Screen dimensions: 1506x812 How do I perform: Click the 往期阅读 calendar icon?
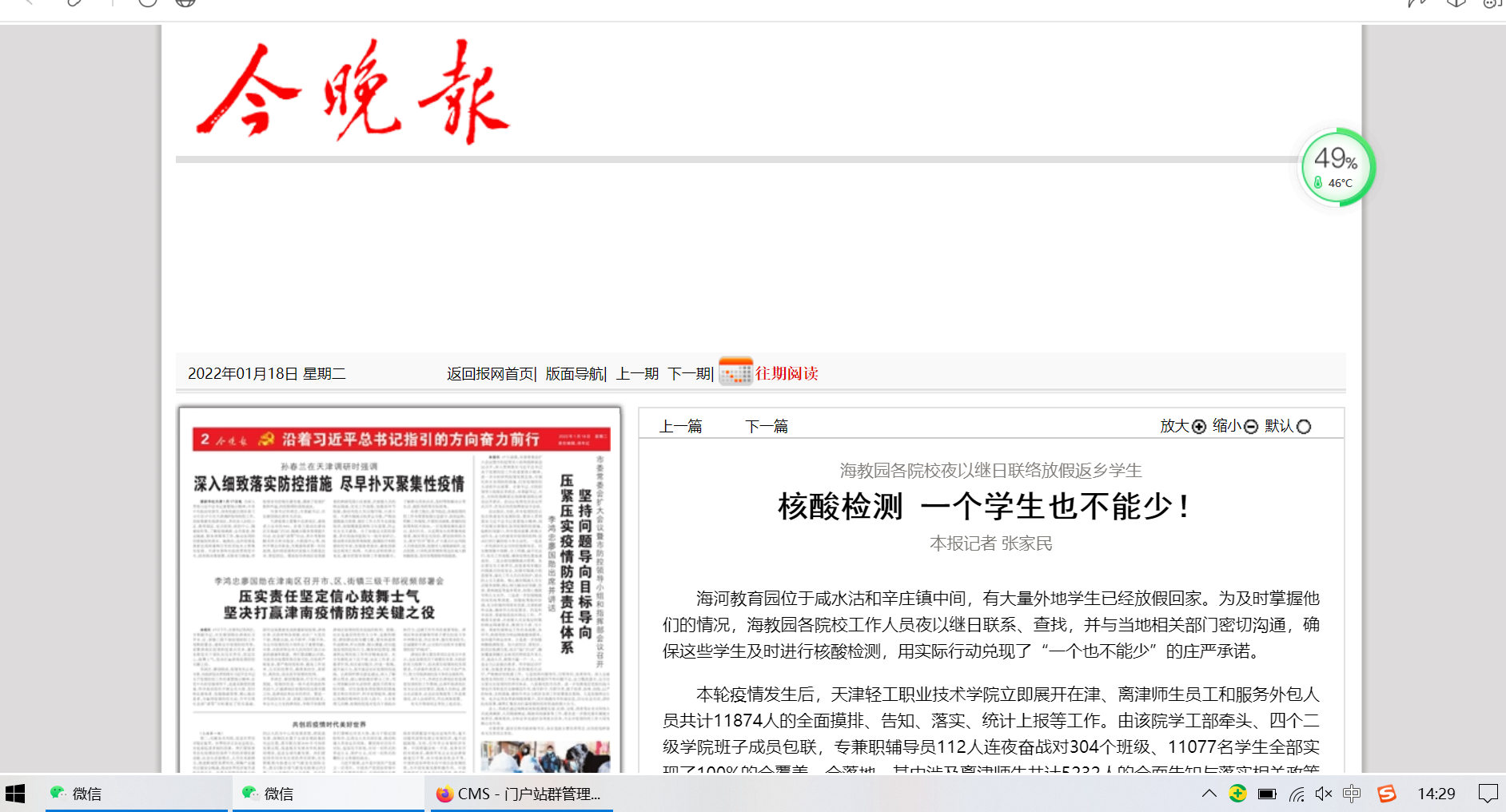click(x=735, y=372)
